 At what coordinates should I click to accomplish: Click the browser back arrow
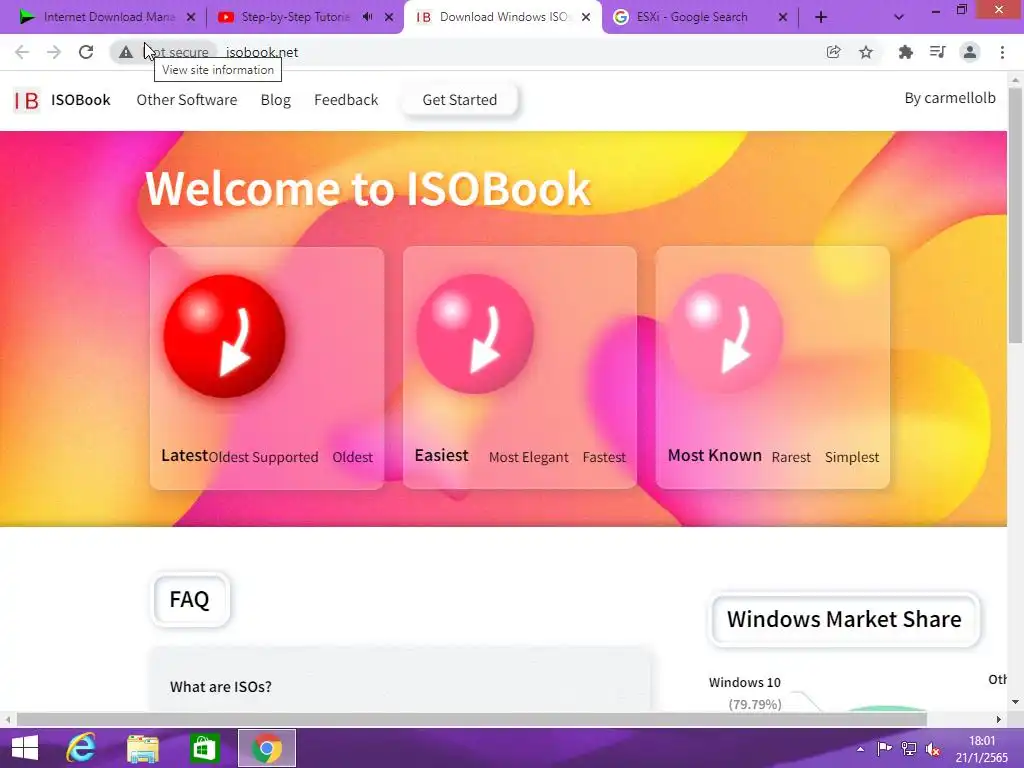22,52
